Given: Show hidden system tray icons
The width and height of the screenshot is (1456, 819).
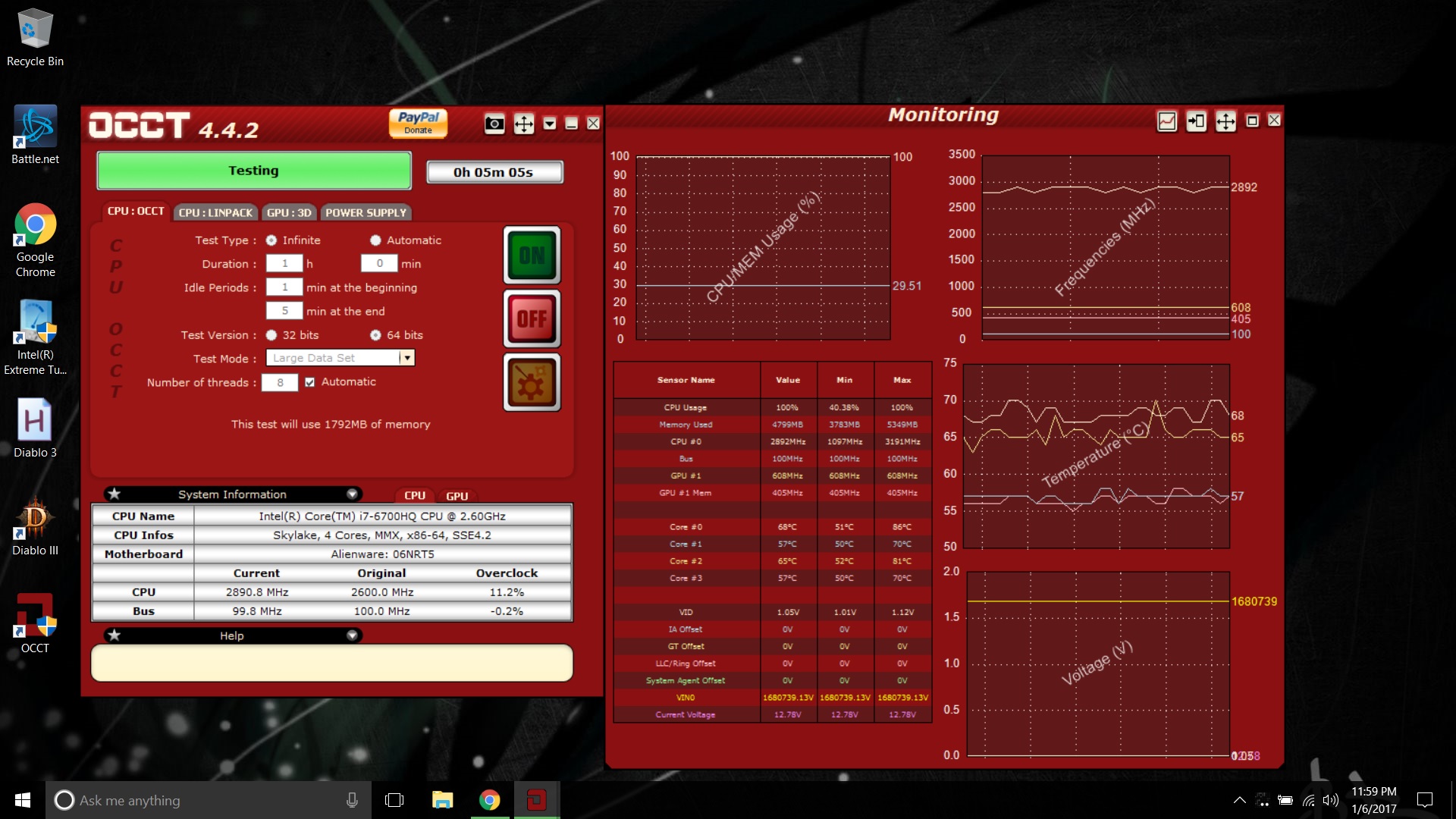Looking at the screenshot, I should (1239, 800).
